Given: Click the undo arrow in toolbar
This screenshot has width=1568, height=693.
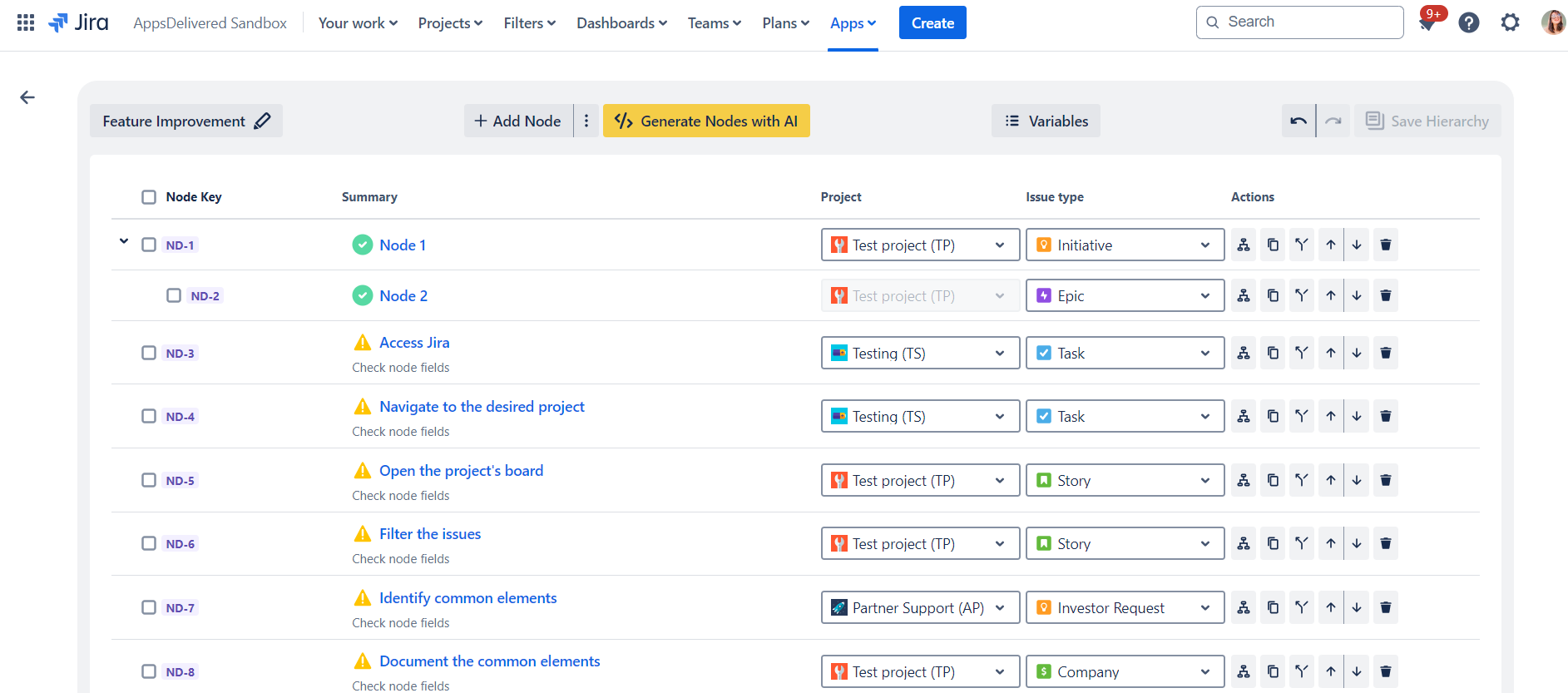Looking at the screenshot, I should (x=1298, y=121).
